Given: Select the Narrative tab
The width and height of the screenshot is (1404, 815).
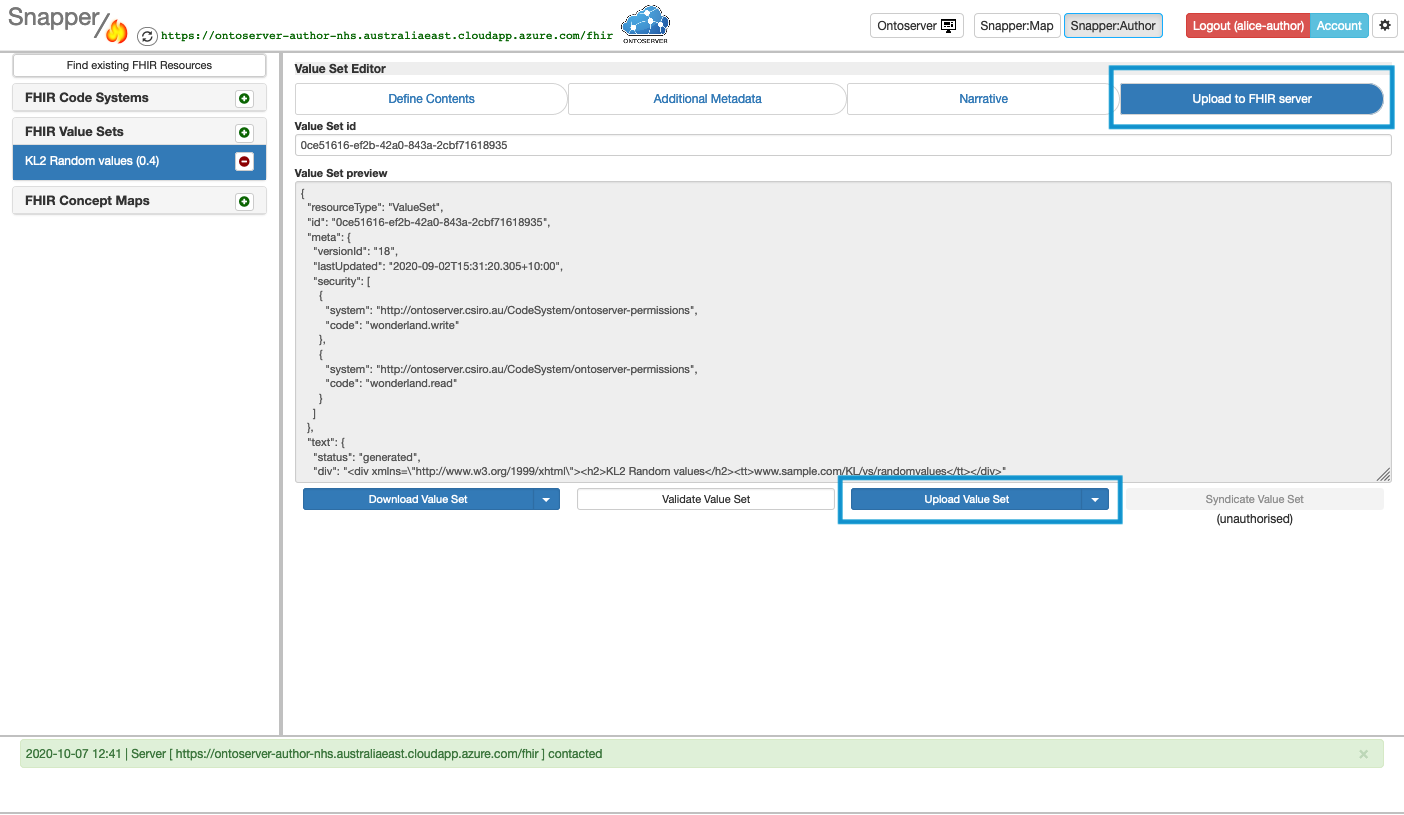Looking at the screenshot, I should pyautogui.click(x=983, y=99).
